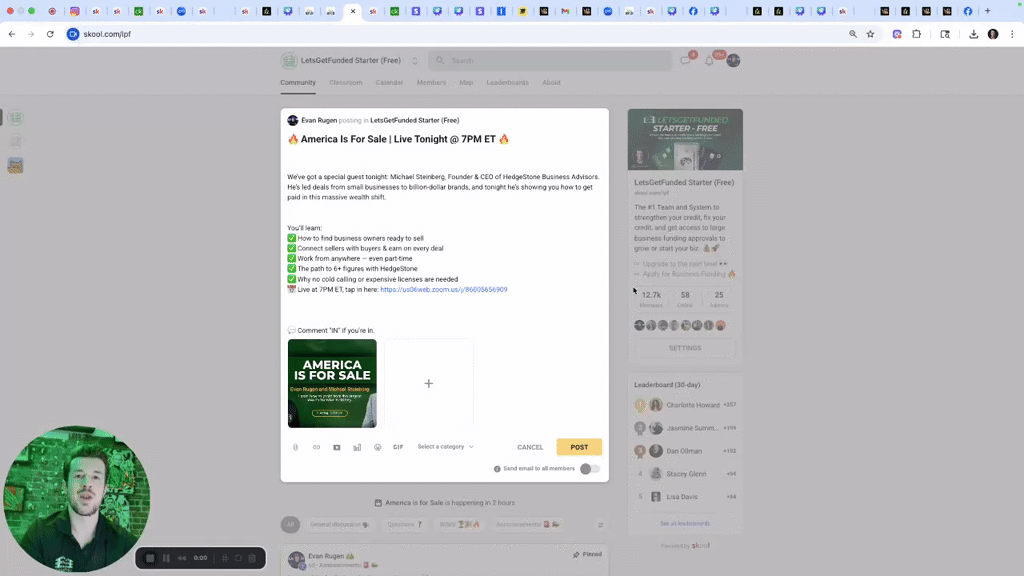Click Evan Rugen author name

click(x=319, y=120)
